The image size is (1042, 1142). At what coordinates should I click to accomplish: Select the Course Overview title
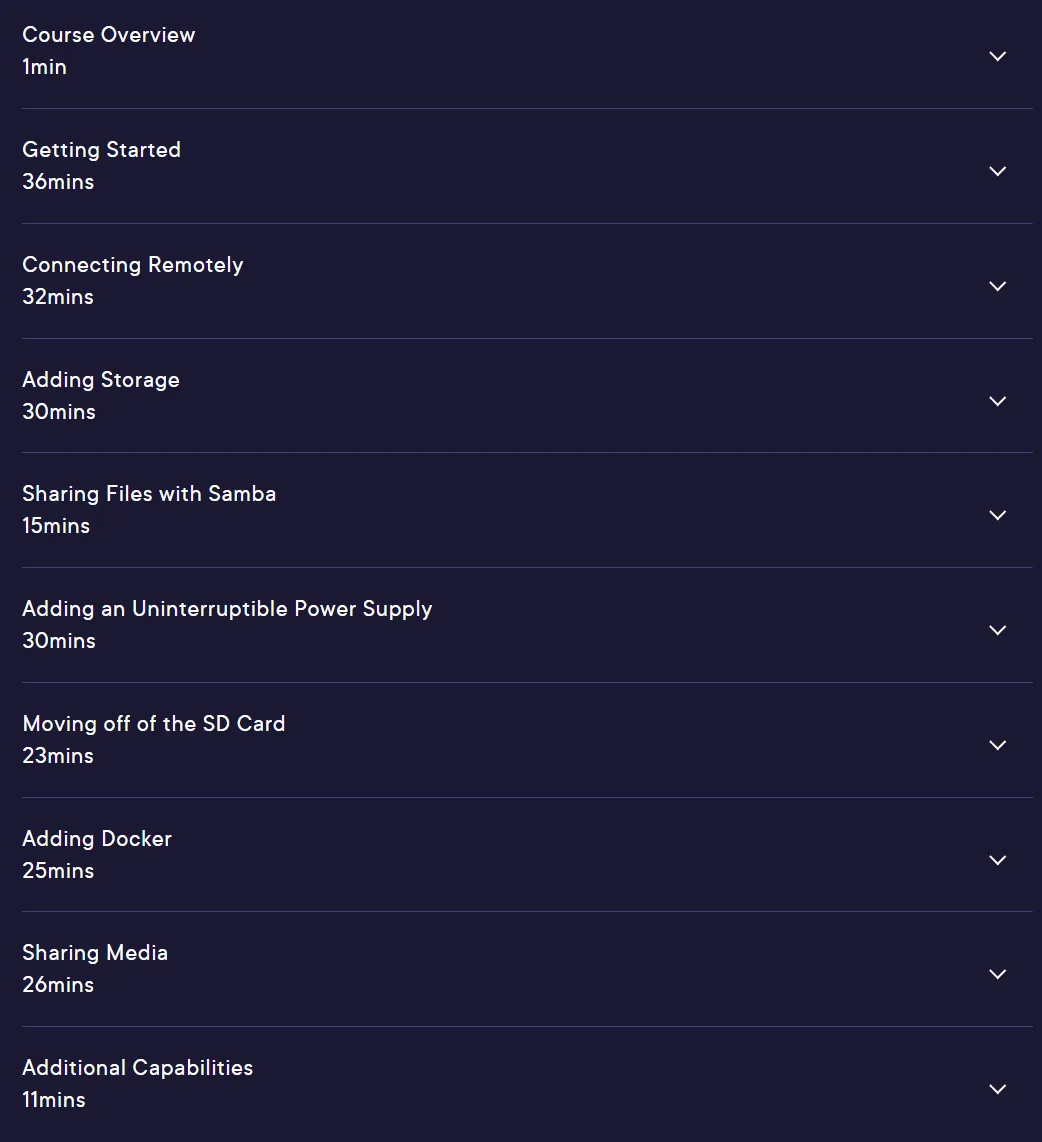(108, 35)
